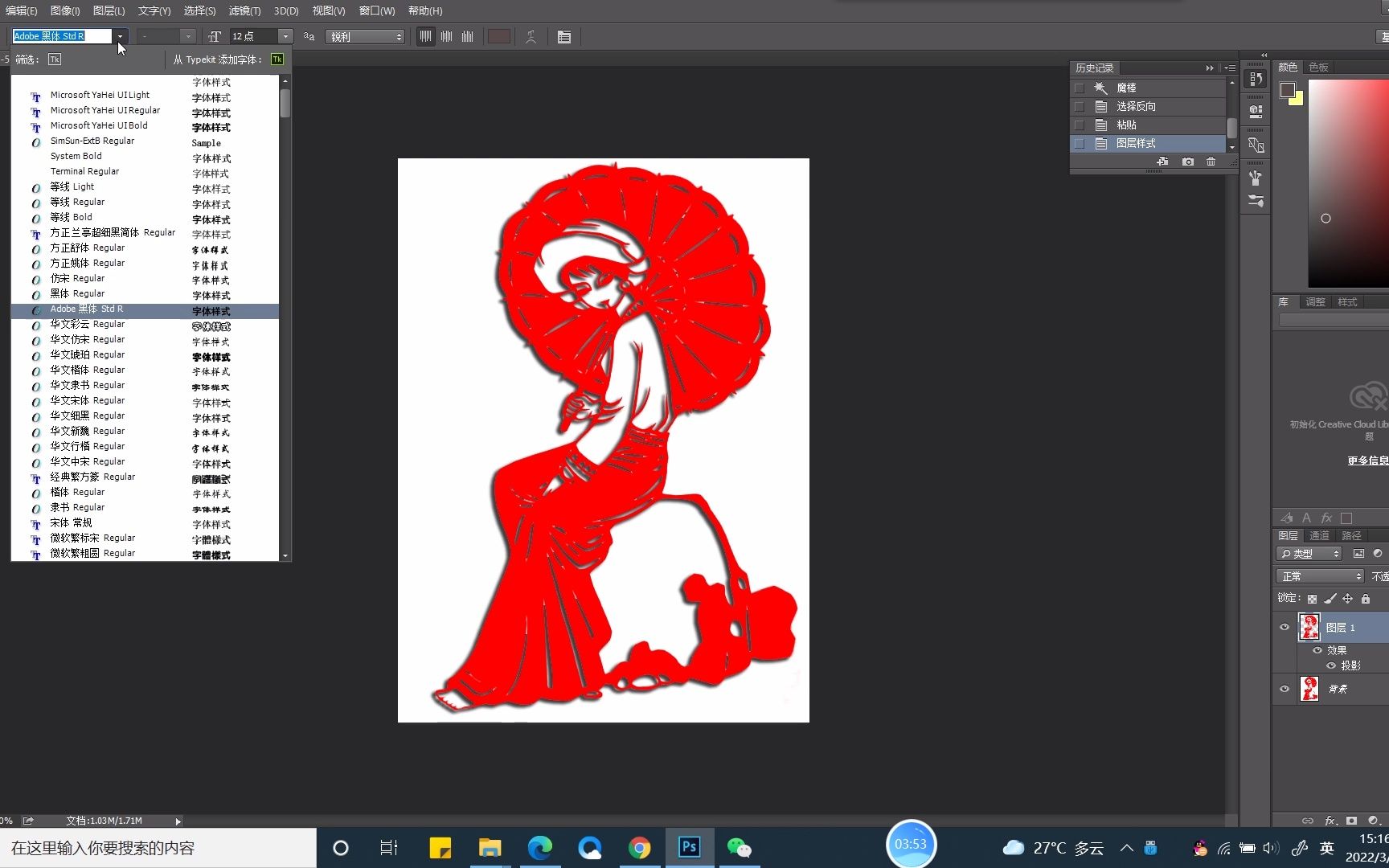
Task: Open File Explorer from the taskbar
Action: 490,848
